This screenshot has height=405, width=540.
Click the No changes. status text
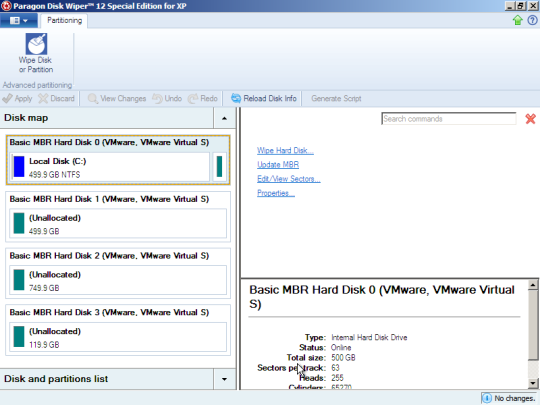515,398
